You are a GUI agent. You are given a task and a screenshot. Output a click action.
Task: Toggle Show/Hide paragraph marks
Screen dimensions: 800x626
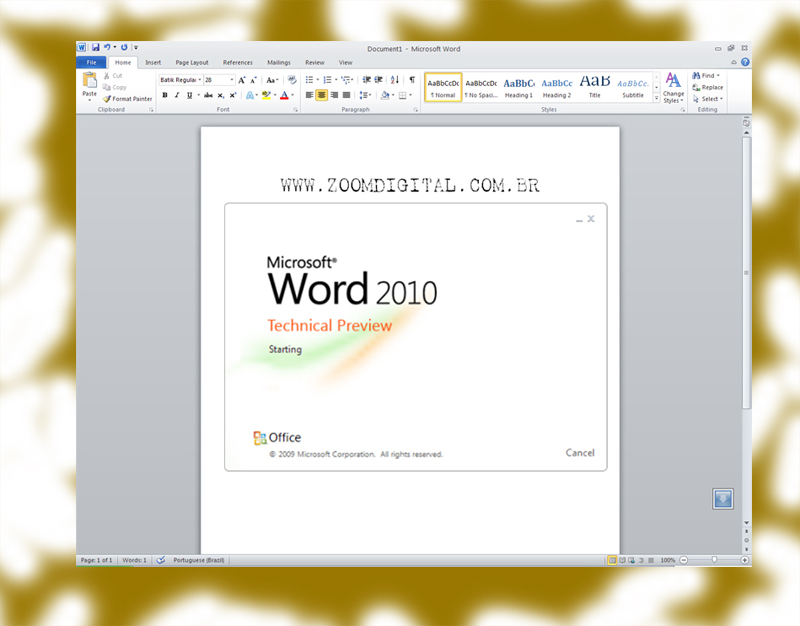pos(412,80)
